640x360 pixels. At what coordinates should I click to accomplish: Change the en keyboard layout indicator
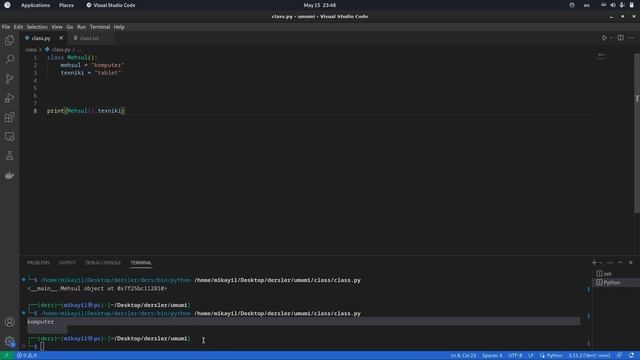pos(587,5)
